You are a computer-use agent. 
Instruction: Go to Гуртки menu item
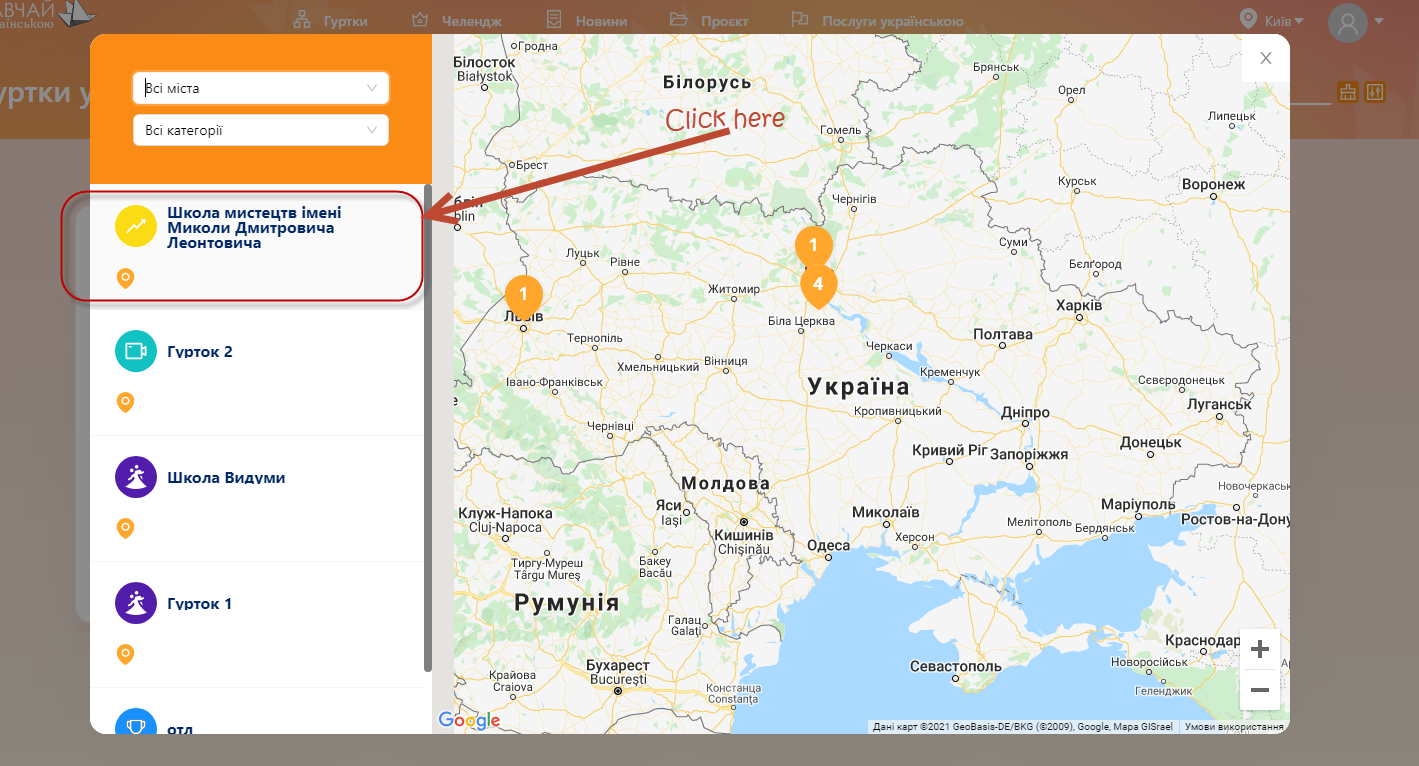pyautogui.click(x=329, y=20)
